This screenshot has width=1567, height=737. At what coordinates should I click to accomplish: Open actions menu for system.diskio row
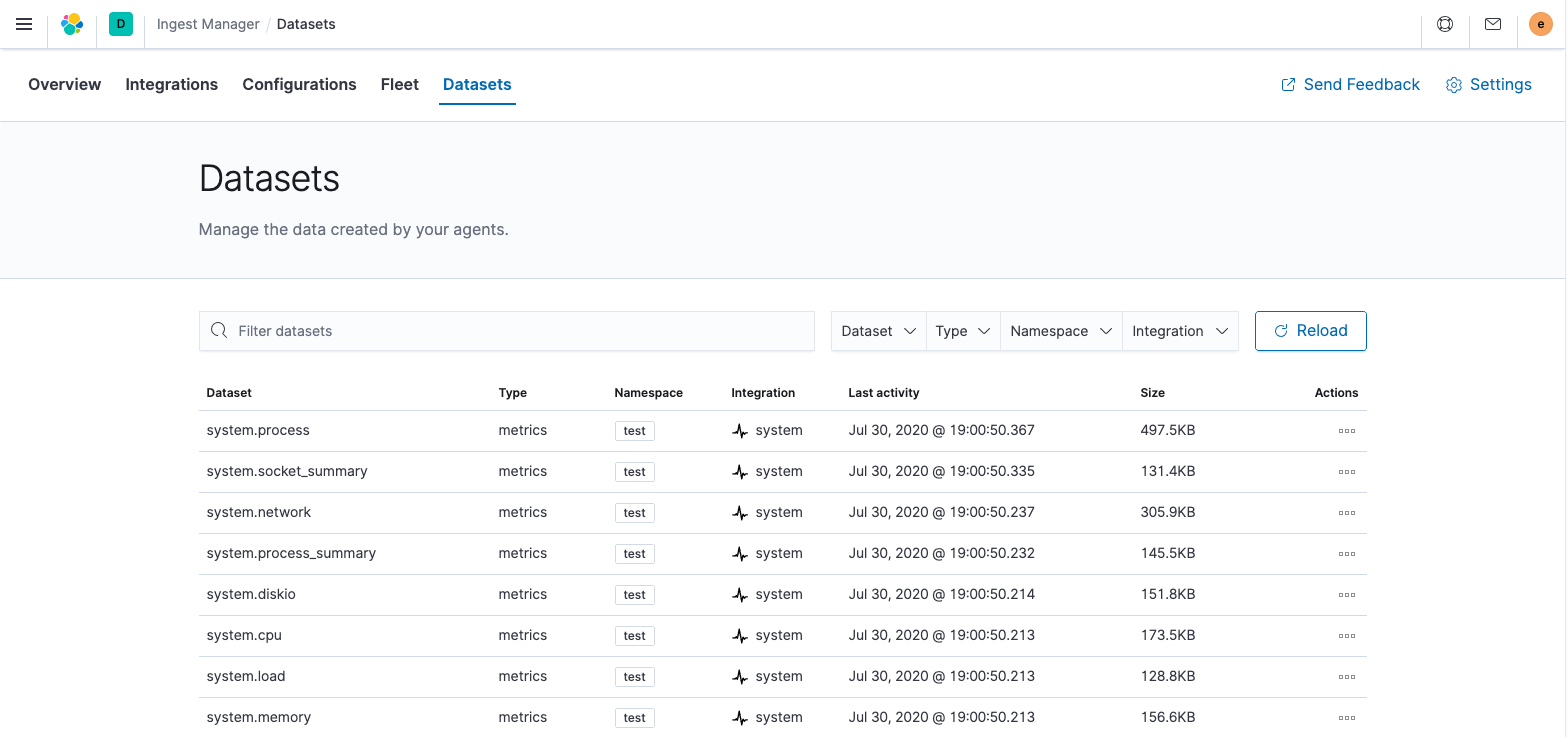click(1346, 595)
